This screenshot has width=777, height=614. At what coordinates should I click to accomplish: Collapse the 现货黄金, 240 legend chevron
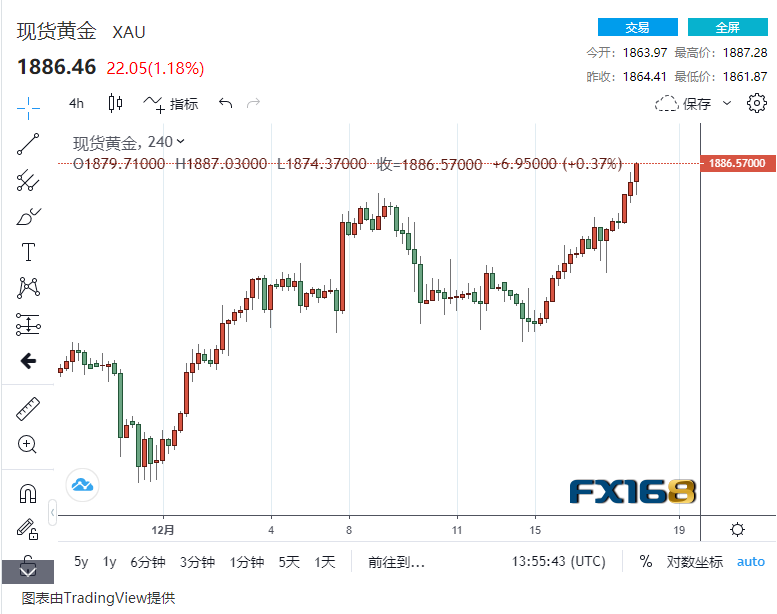(x=181, y=142)
